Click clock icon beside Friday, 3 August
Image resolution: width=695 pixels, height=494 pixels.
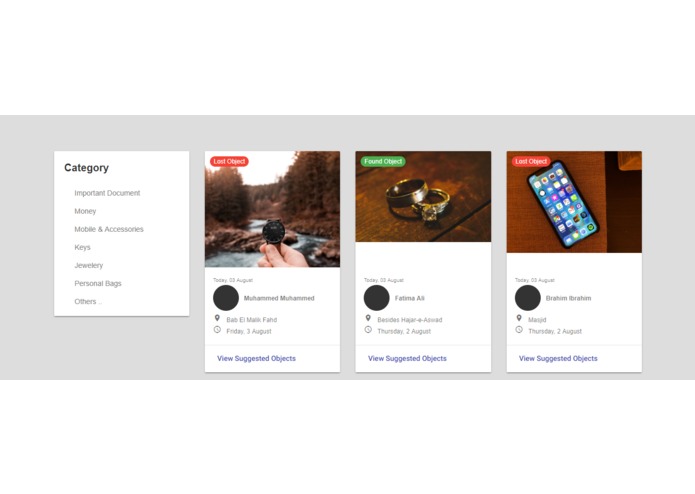[x=217, y=330]
